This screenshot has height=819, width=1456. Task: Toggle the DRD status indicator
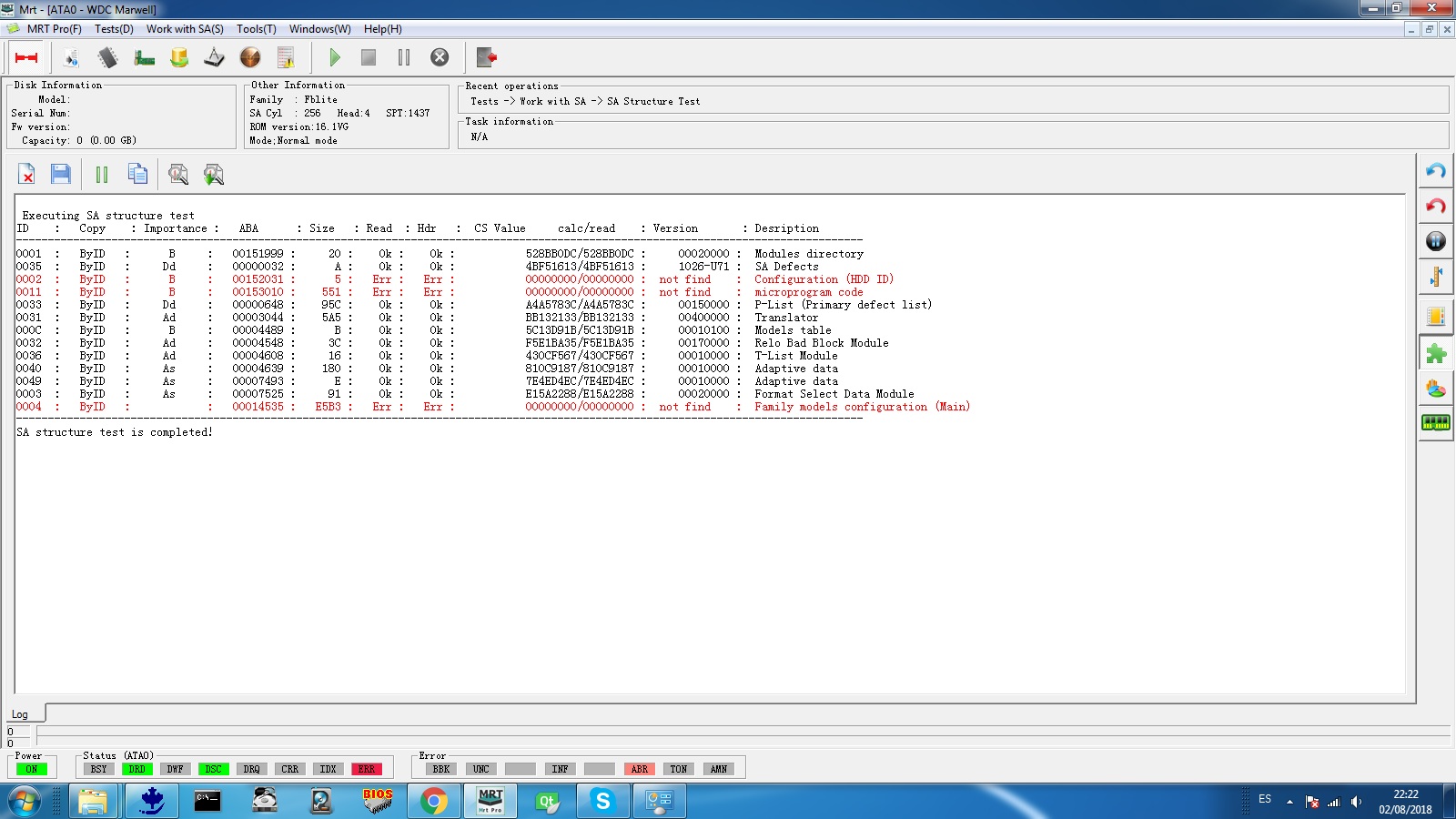click(137, 769)
